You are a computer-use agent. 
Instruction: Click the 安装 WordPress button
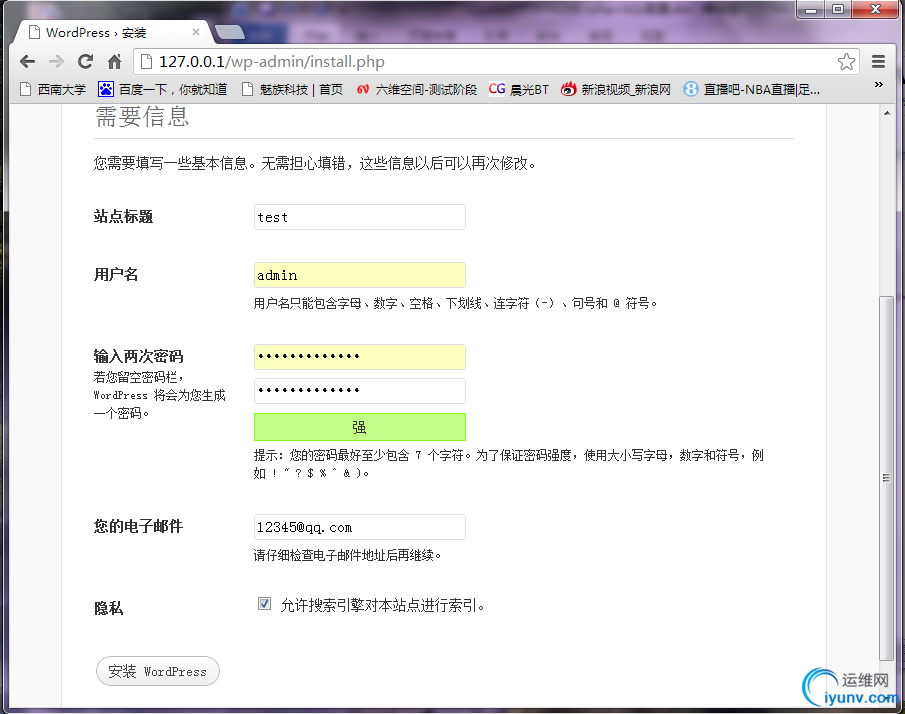(158, 671)
